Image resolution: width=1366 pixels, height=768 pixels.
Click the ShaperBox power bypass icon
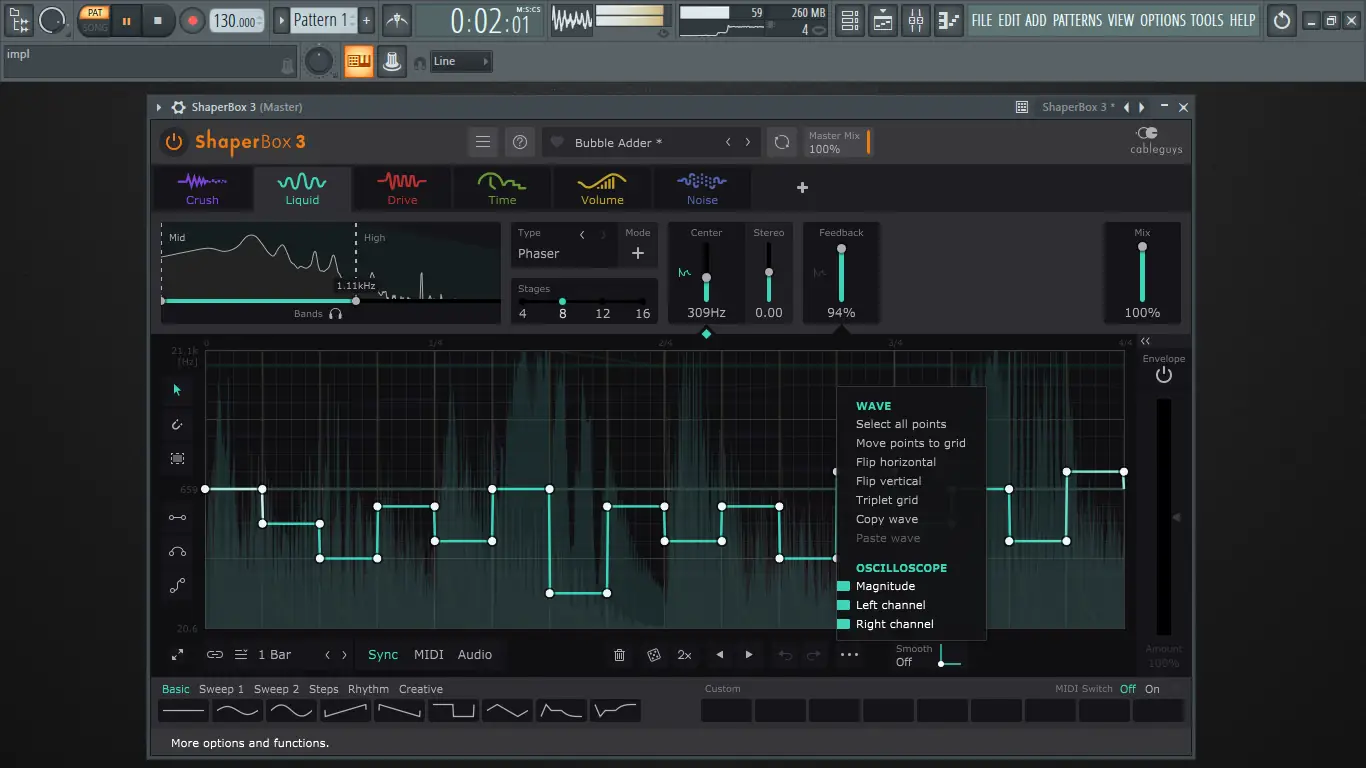(x=174, y=142)
